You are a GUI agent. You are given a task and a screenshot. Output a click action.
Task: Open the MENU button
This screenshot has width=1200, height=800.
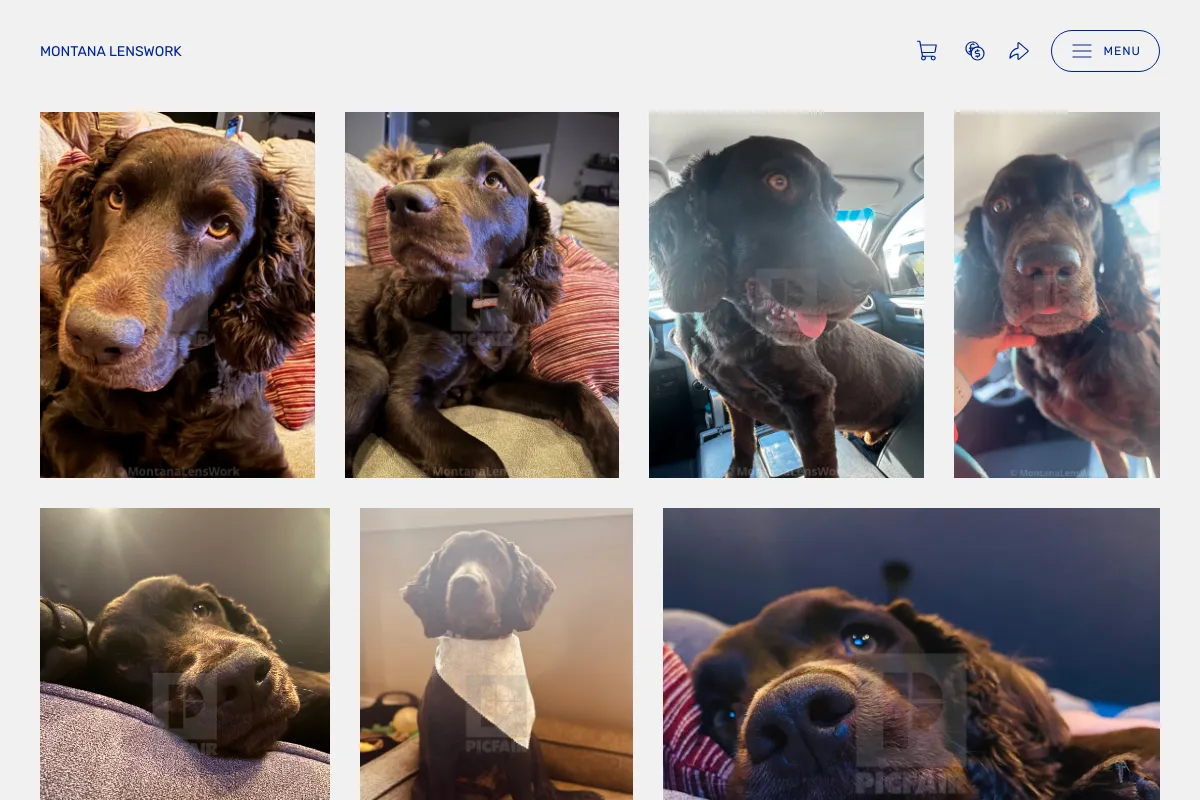click(x=1105, y=51)
